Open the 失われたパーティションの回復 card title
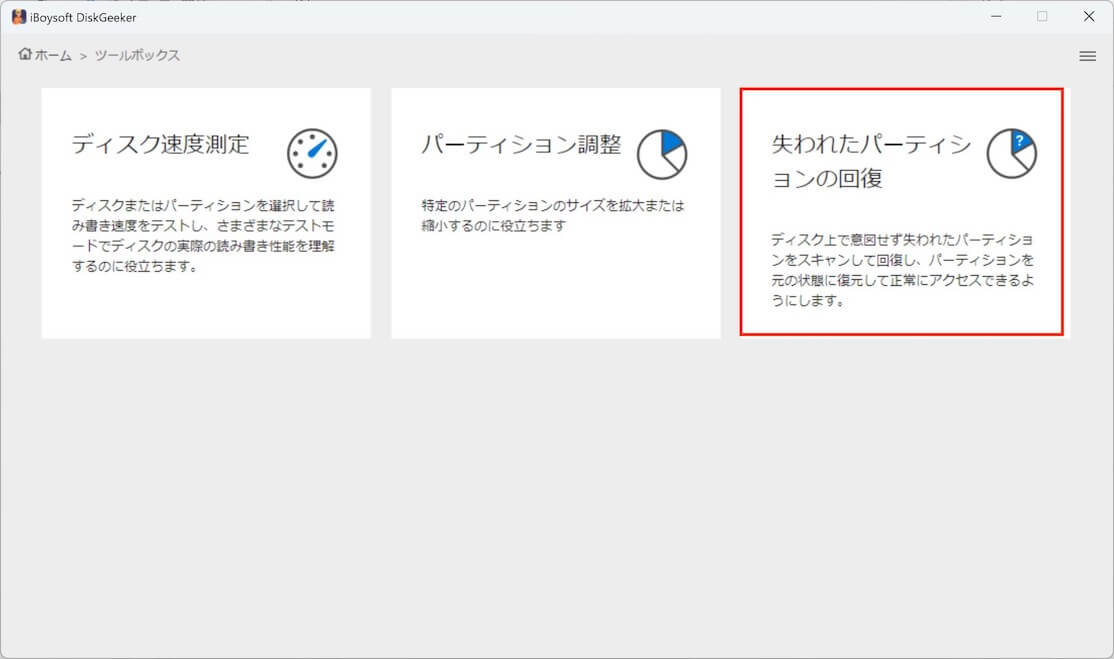 (x=871, y=161)
